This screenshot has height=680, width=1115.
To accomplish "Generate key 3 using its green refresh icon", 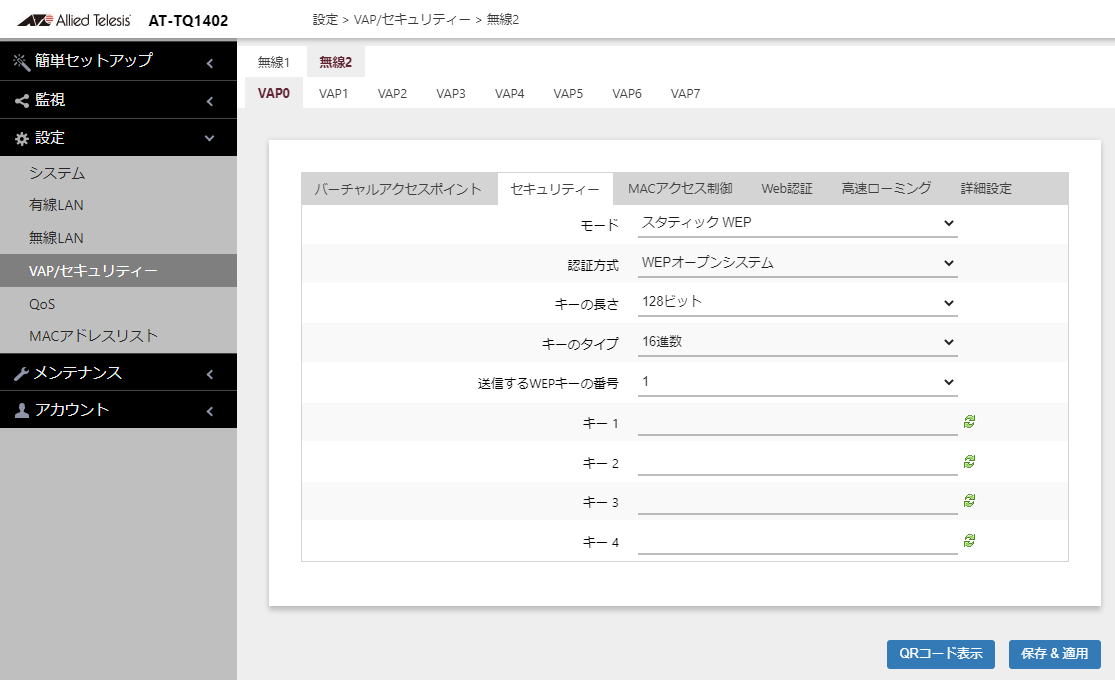I will click(x=969, y=501).
